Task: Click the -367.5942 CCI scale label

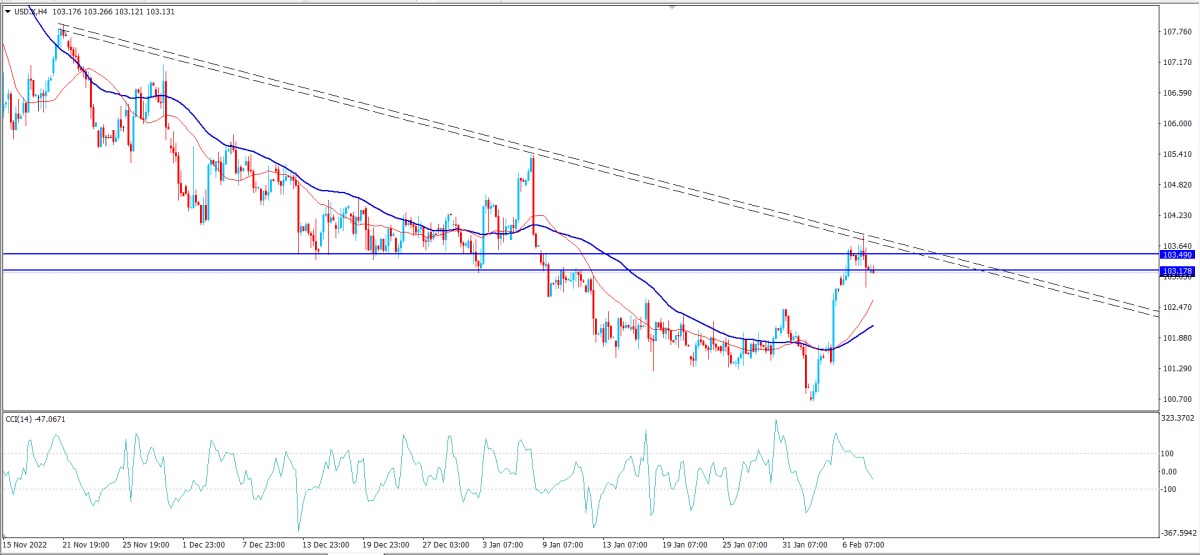Action: (x=1180, y=532)
